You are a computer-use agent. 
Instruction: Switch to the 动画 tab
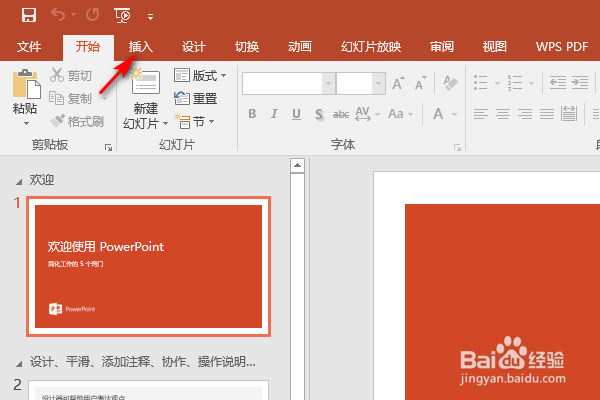[300, 47]
